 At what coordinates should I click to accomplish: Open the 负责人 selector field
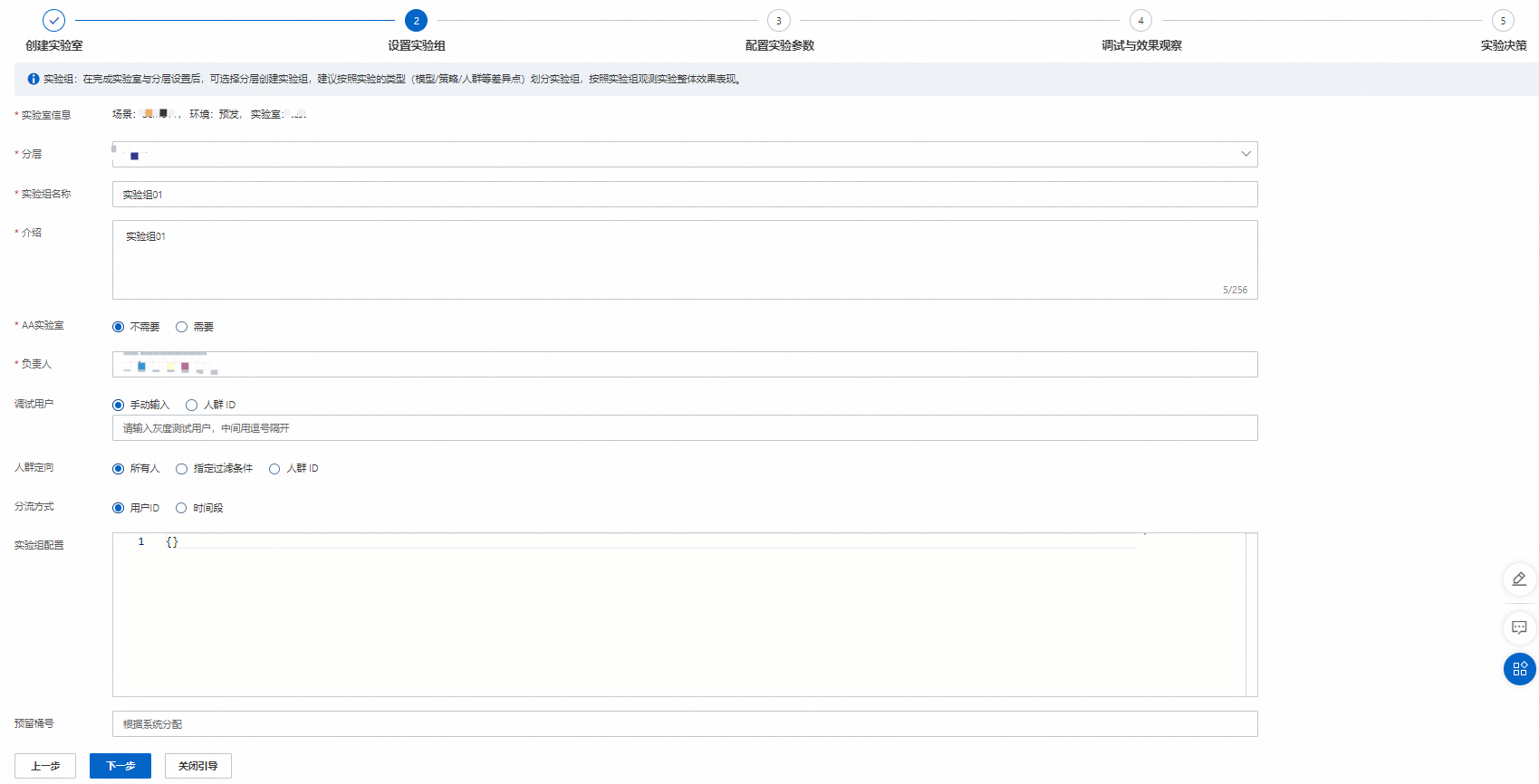(x=685, y=364)
